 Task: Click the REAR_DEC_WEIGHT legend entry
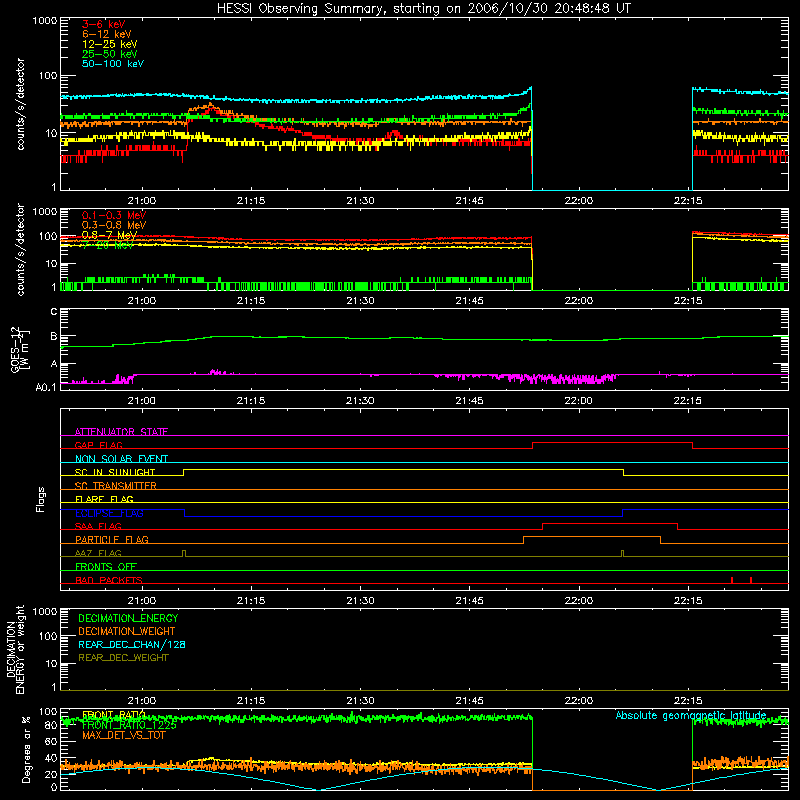tap(123, 658)
